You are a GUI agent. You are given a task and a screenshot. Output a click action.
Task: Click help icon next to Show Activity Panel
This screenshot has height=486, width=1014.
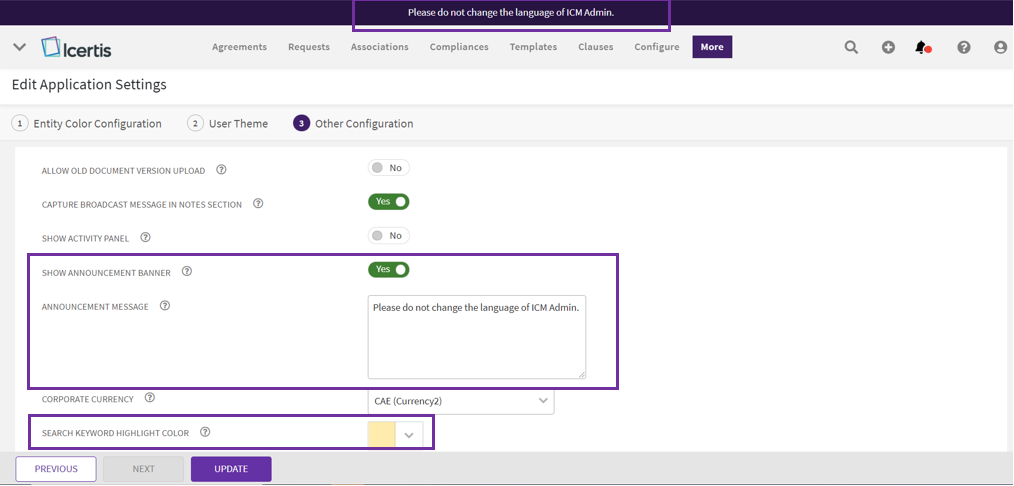(x=145, y=237)
